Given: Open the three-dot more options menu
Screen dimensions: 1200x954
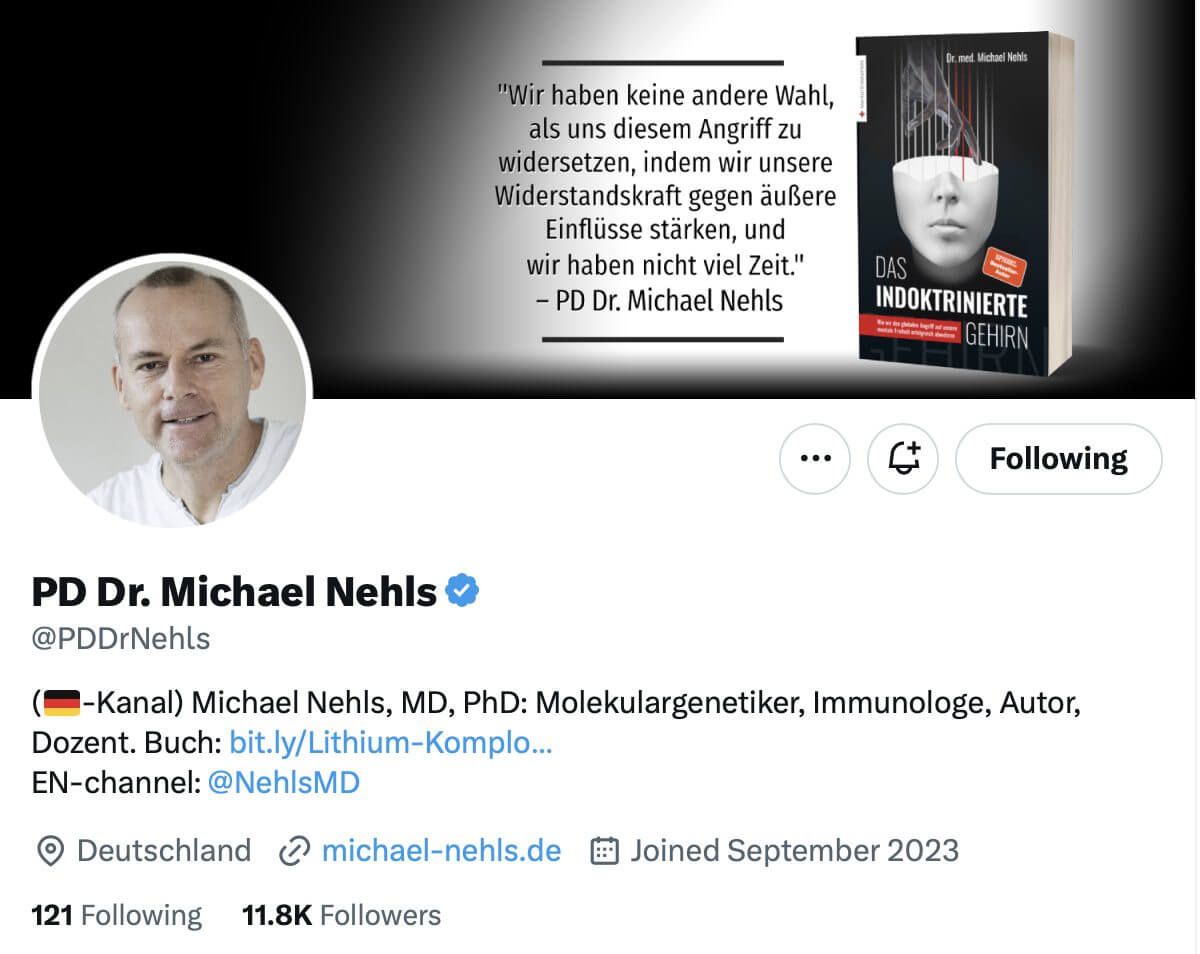Looking at the screenshot, I should click(815, 459).
